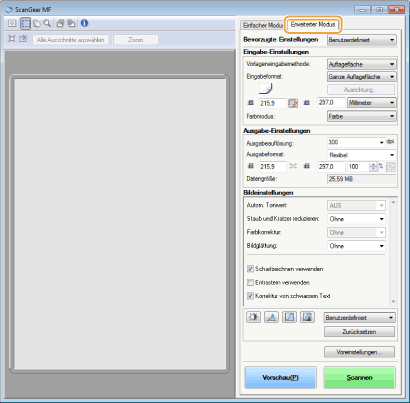Click the Bildeinstellungen scrollbar down arrow
This screenshot has height=403, width=410.
(393, 302)
